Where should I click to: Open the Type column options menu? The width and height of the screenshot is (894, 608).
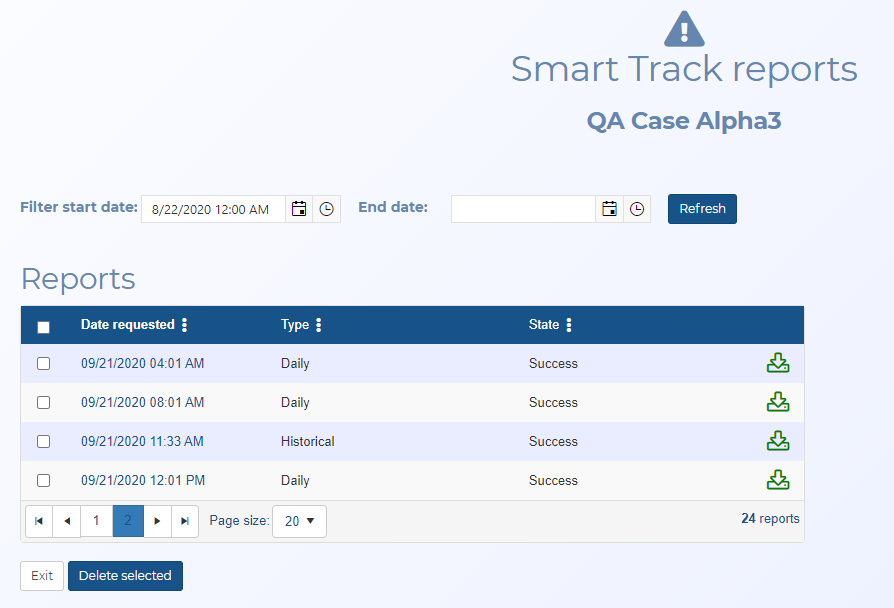point(319,325)
